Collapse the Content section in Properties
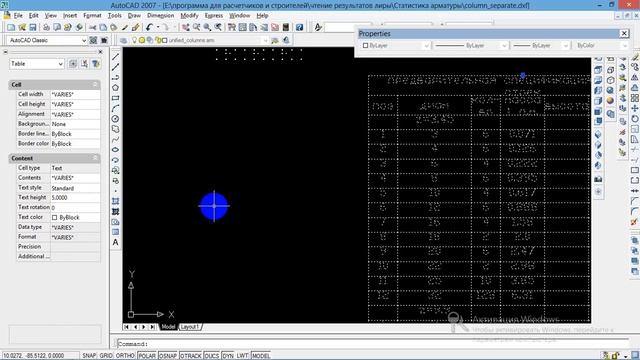This screenshot has height=360, width=640. pyautogui.click(x=95, y=158)
